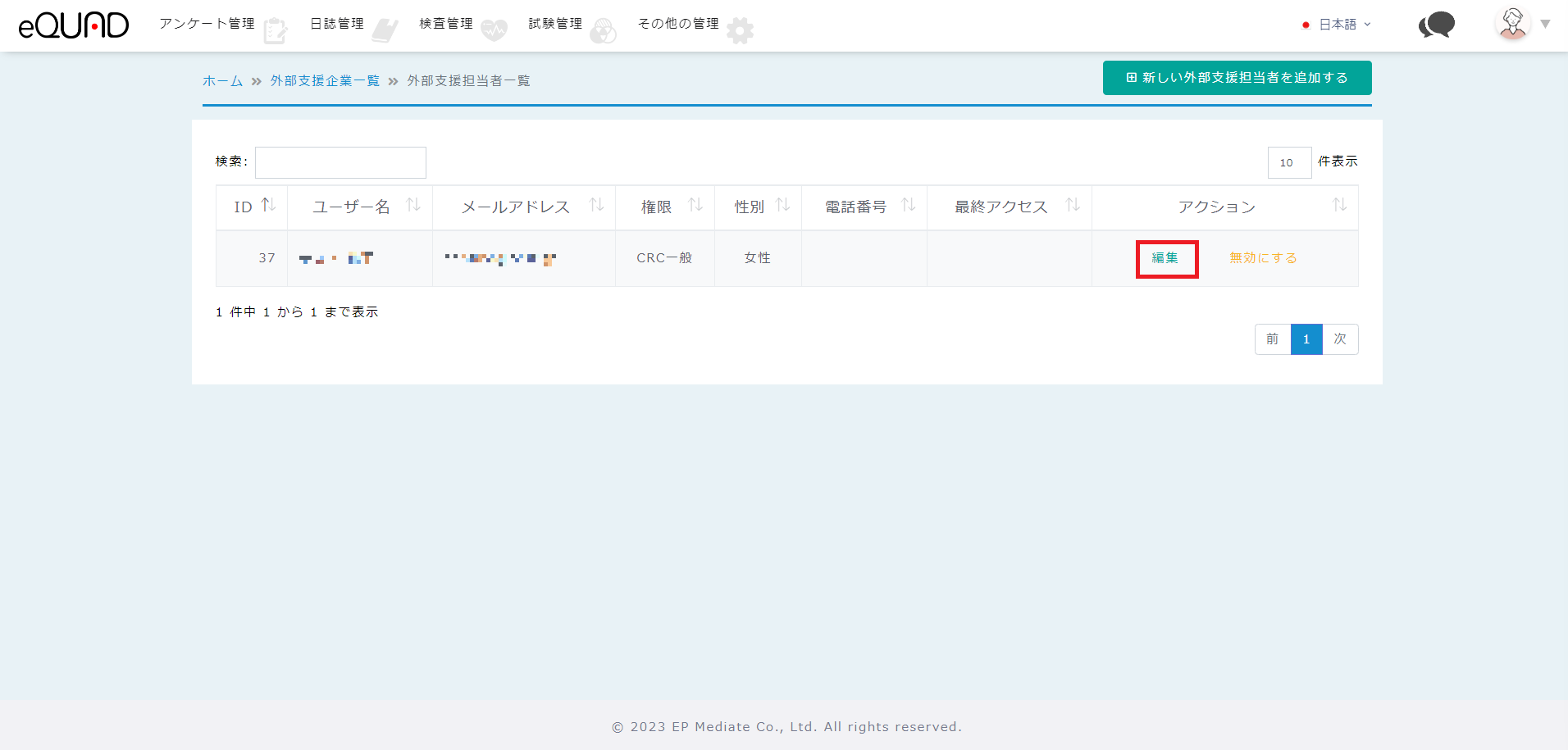Click 新しい外部支援担当者を追加する button

(x=1237, y=78)
